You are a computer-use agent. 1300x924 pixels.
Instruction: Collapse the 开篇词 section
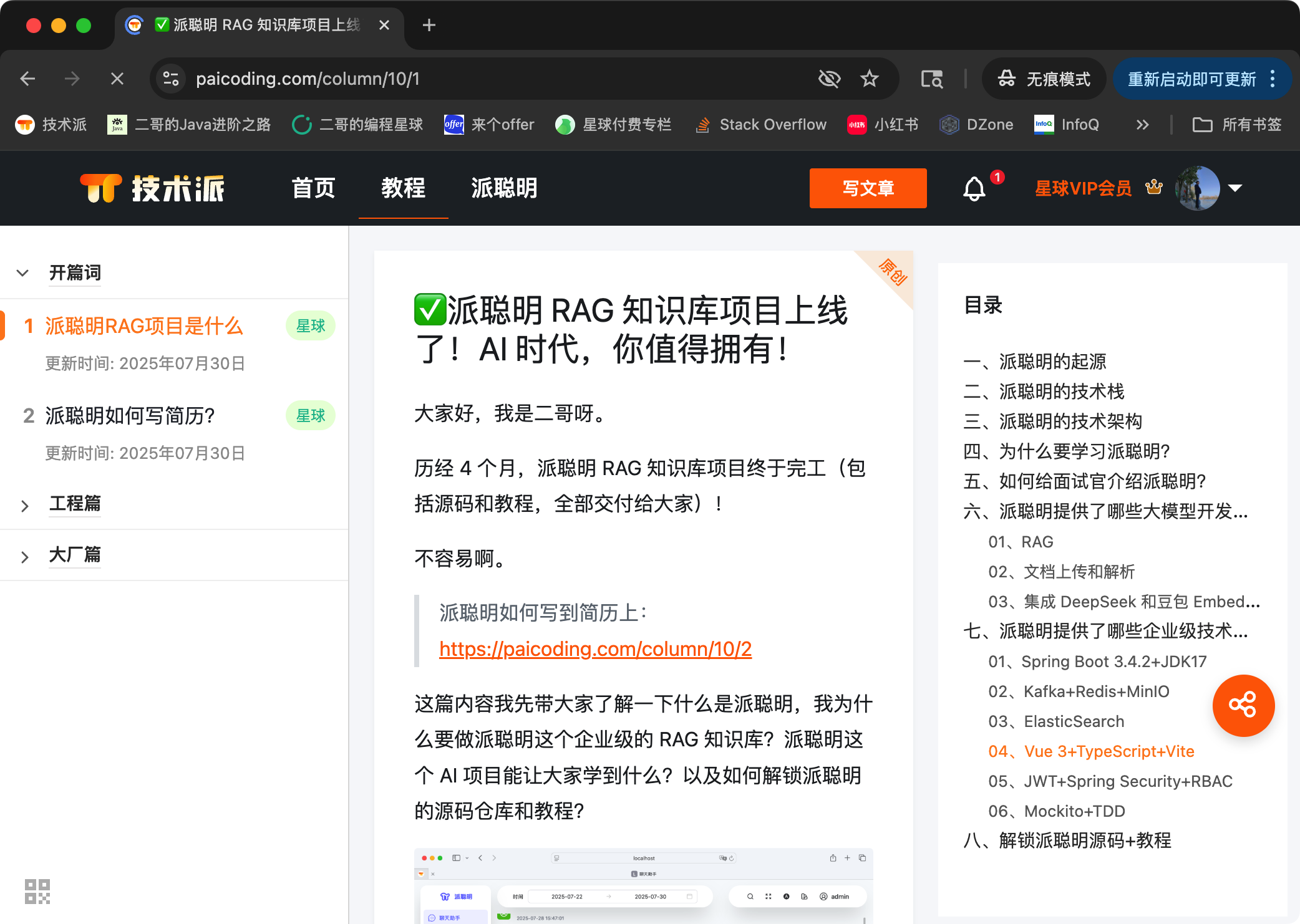click(x=23, y=273)
